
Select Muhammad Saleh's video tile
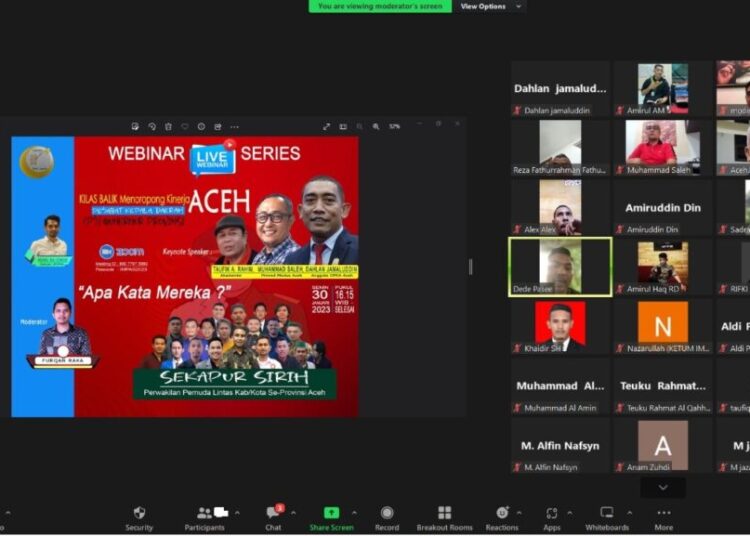[x=663, y=148]
